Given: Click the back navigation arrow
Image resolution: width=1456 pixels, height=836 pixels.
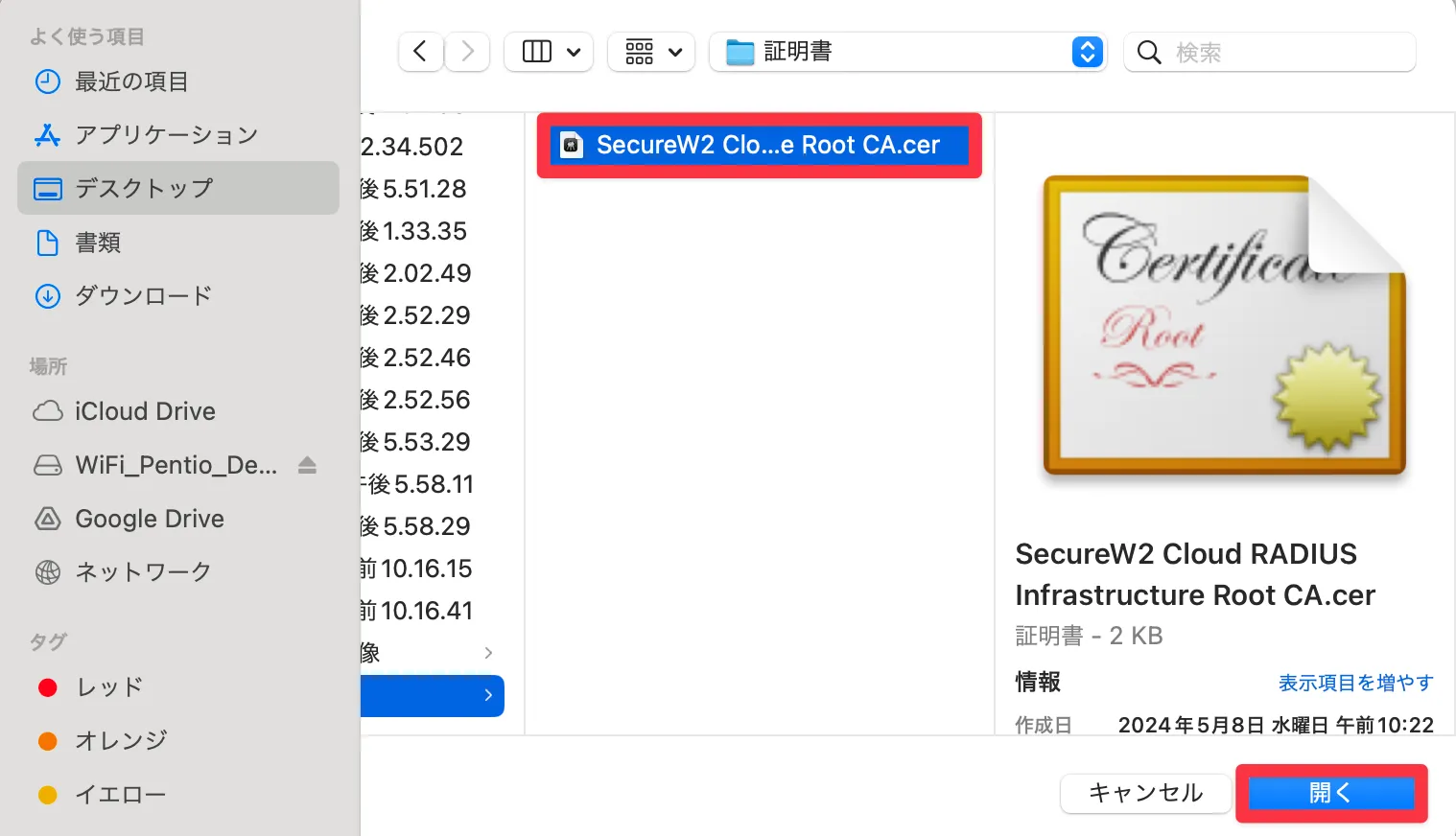Looking at the screenshot, I should [x=420, y=52].
